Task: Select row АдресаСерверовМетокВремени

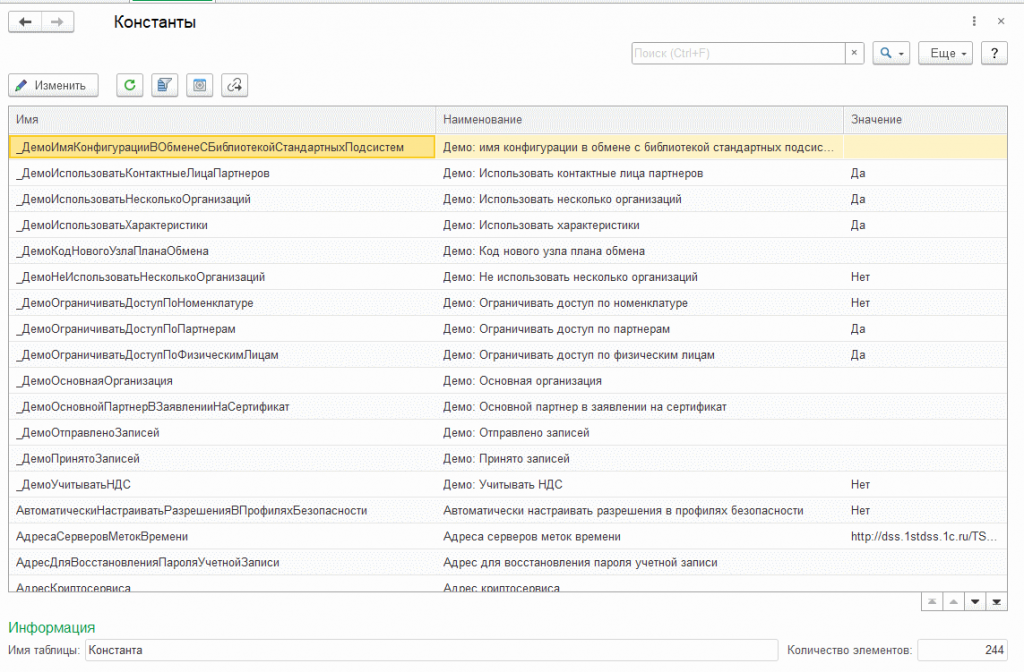Action: tap(508, 537)
